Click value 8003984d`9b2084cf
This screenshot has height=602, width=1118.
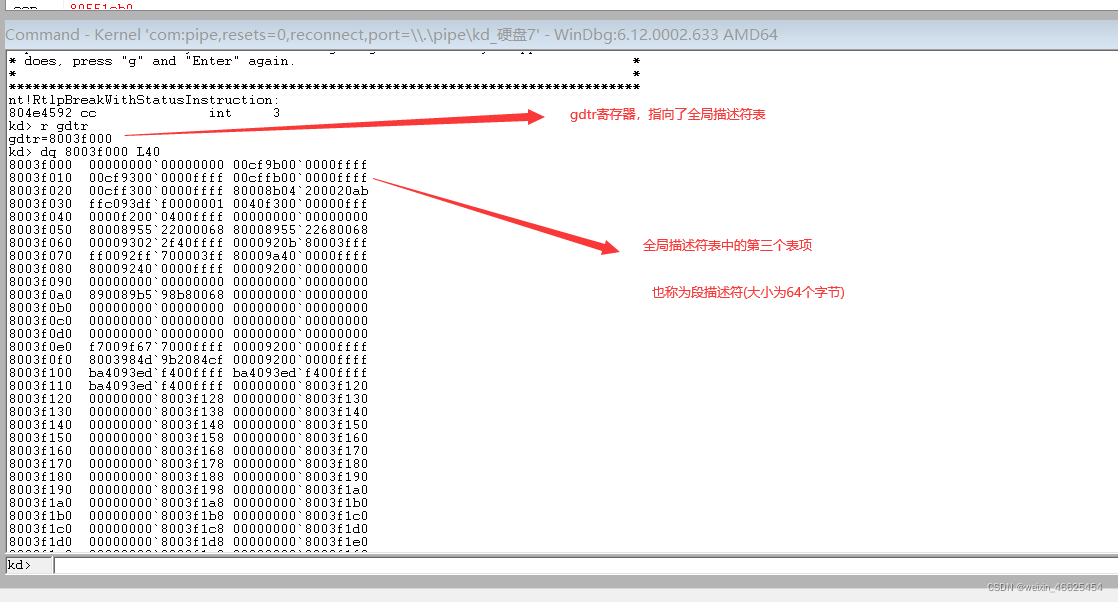[x=156, y=359]
